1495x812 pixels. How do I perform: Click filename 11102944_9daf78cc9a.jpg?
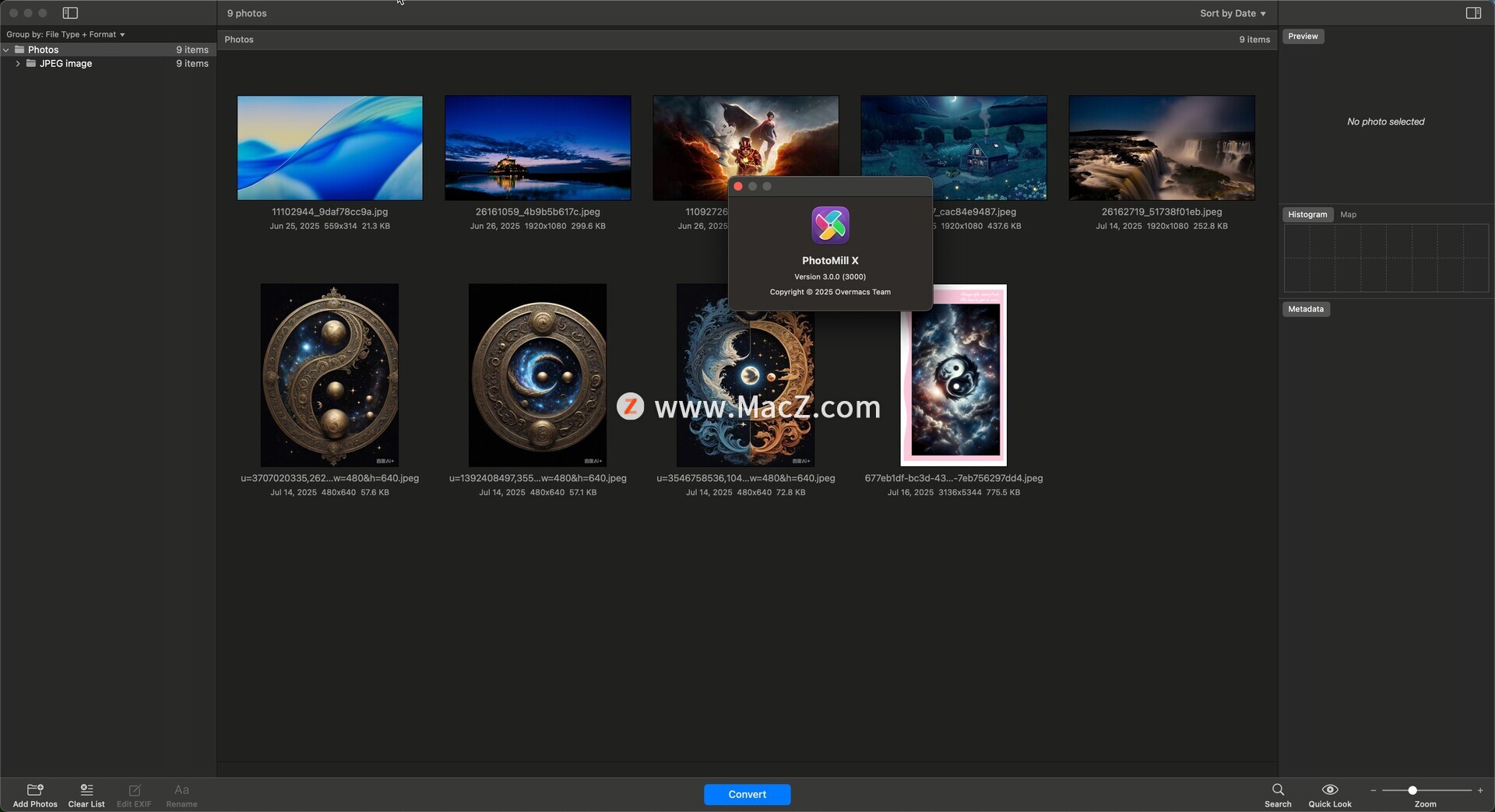(329, 212)
